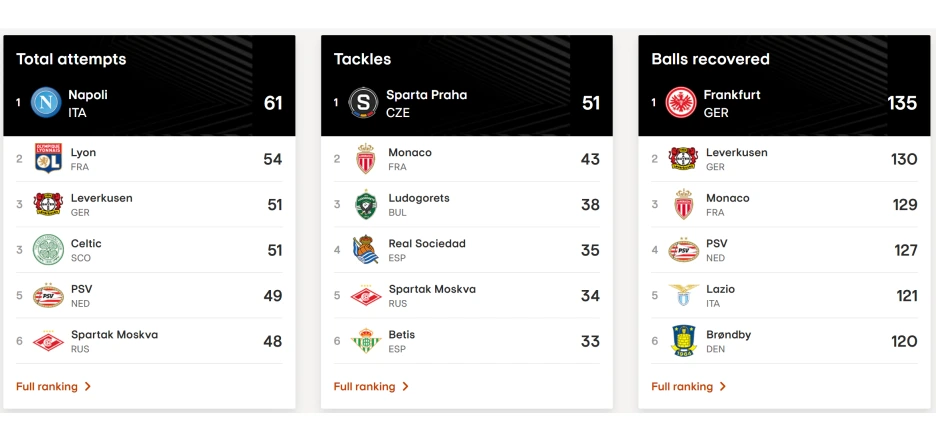936x441 pixels.
Task: Click the Celtic club badge
Action: point(48,249)
